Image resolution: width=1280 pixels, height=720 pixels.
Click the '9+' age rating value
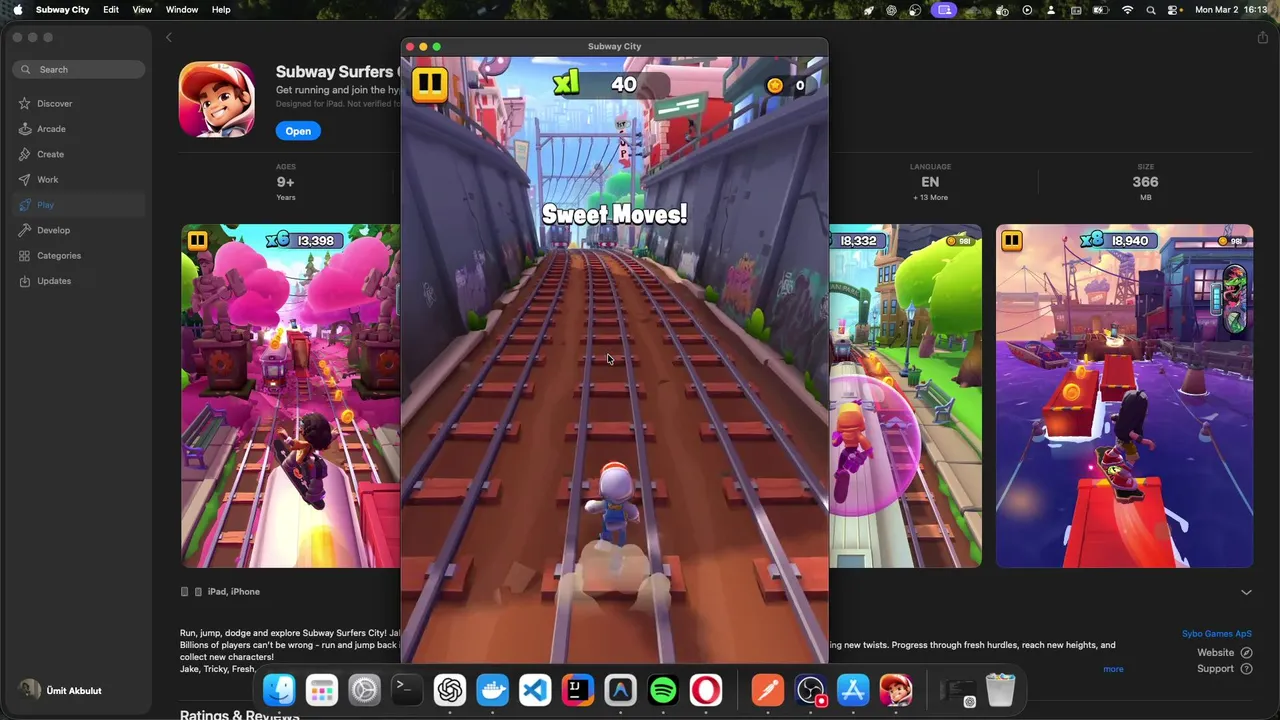[286, 182]
